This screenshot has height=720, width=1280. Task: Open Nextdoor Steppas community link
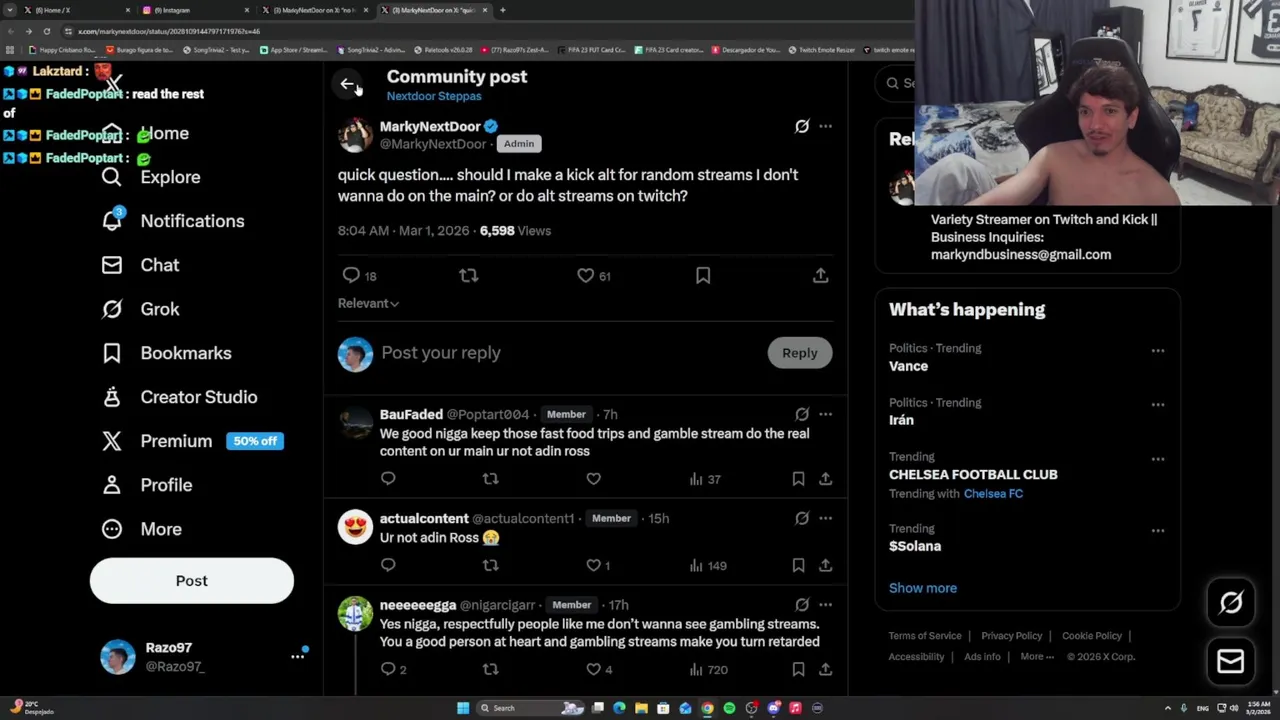coord(434,96)
